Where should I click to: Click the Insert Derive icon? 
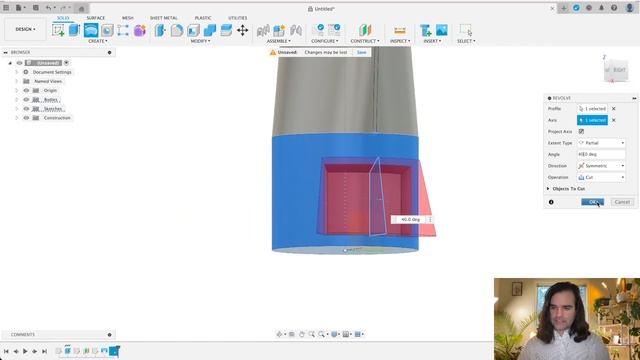(x=425, y=30)
